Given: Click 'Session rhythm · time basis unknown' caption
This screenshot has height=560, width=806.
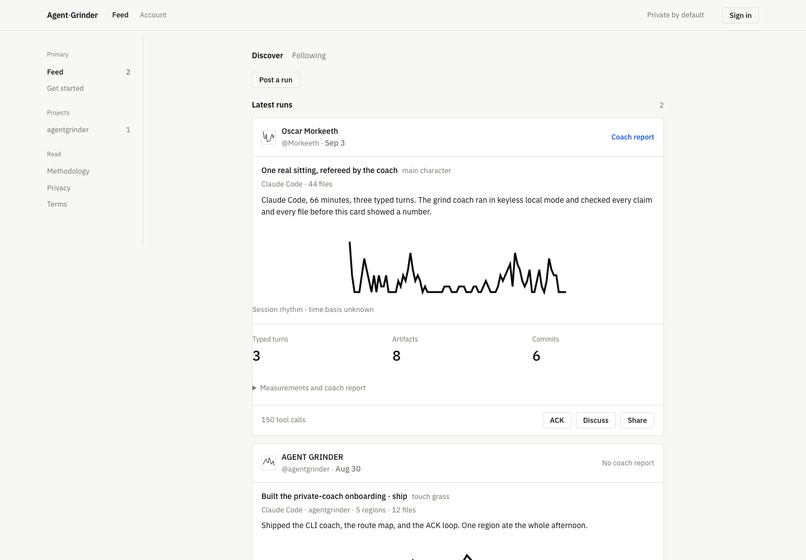Looking at the screenshot, I should [313, 310].
